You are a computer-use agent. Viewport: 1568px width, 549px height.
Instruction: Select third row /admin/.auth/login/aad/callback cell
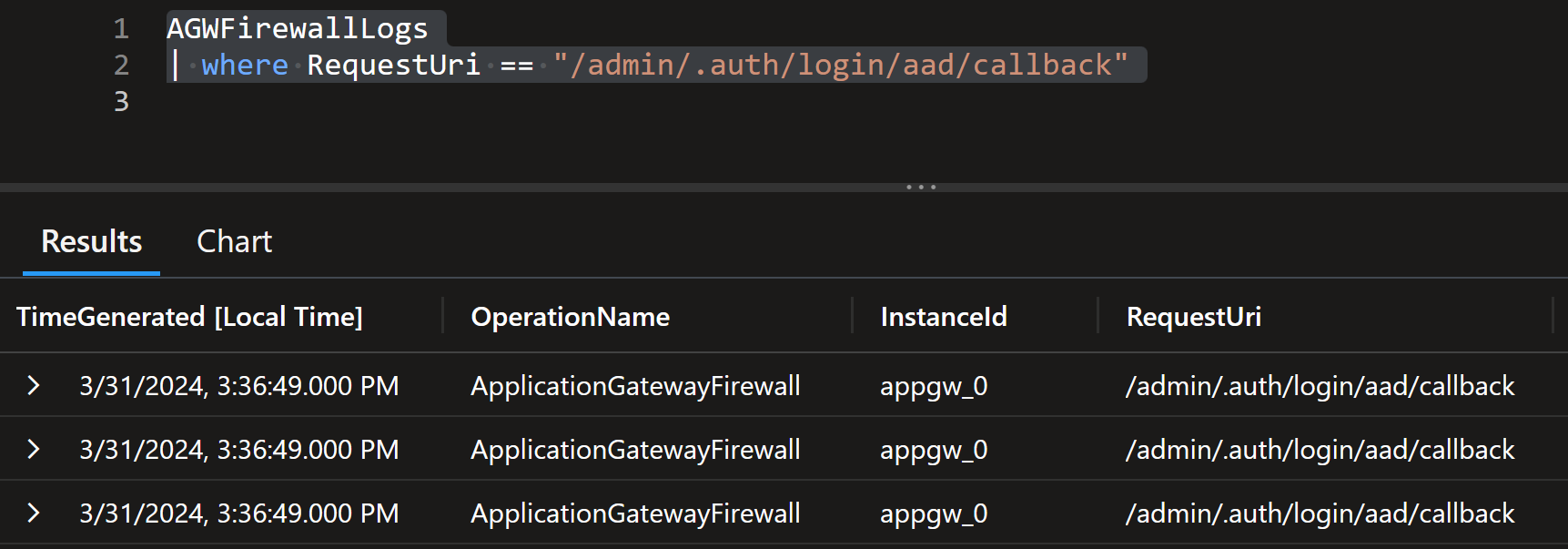(1320, 513)
